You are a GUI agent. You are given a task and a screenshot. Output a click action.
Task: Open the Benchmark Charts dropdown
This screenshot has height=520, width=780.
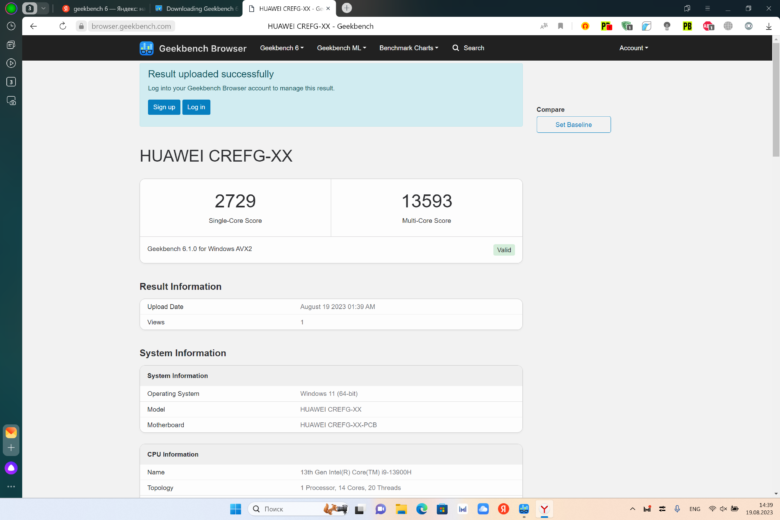click(x=408, y=48)
